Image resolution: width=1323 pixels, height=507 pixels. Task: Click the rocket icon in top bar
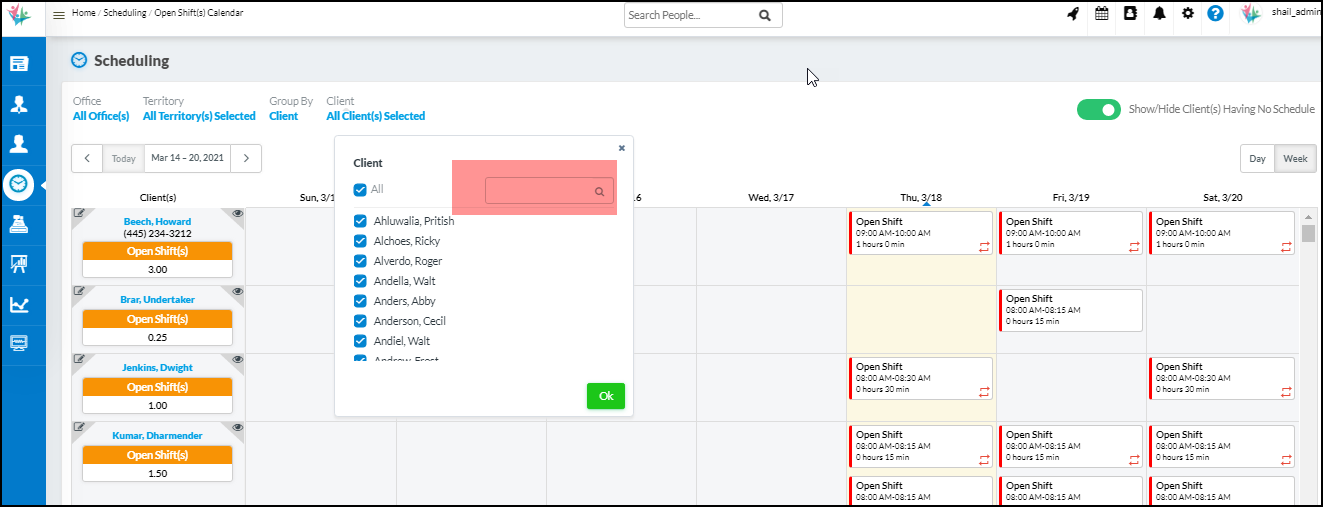pos(1072,15)
